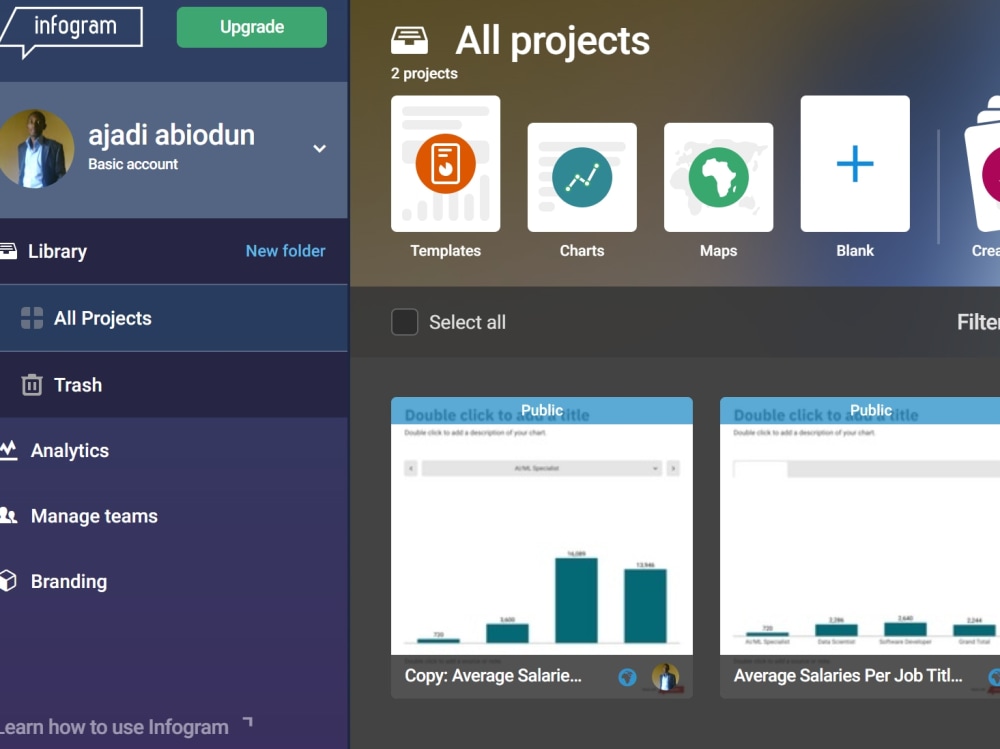Screen dimensions: 1000x749
Task: Click the Manage teams people icon
Action: pyautogui.click(x=8, y=515)
